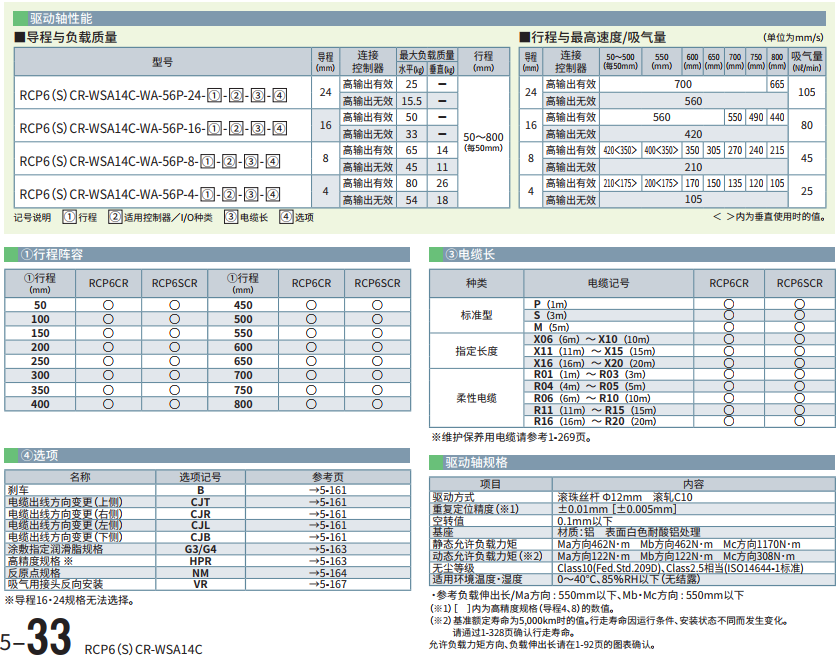Click the →5-164 page reference
This screenshot has width=837, height=658.
328,573
